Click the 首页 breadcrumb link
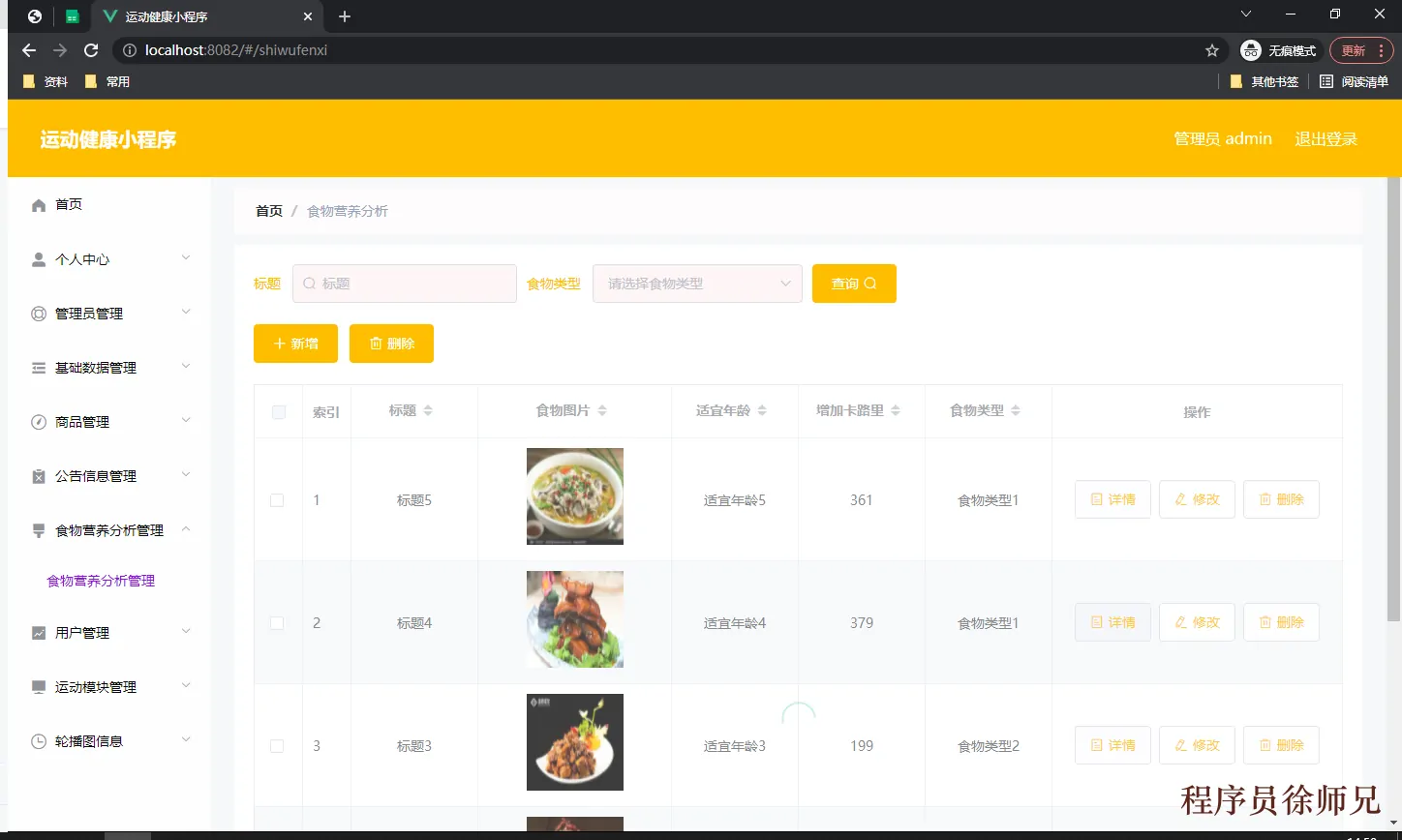Viewport: 1402px width, 840px height. pos(269,211)
